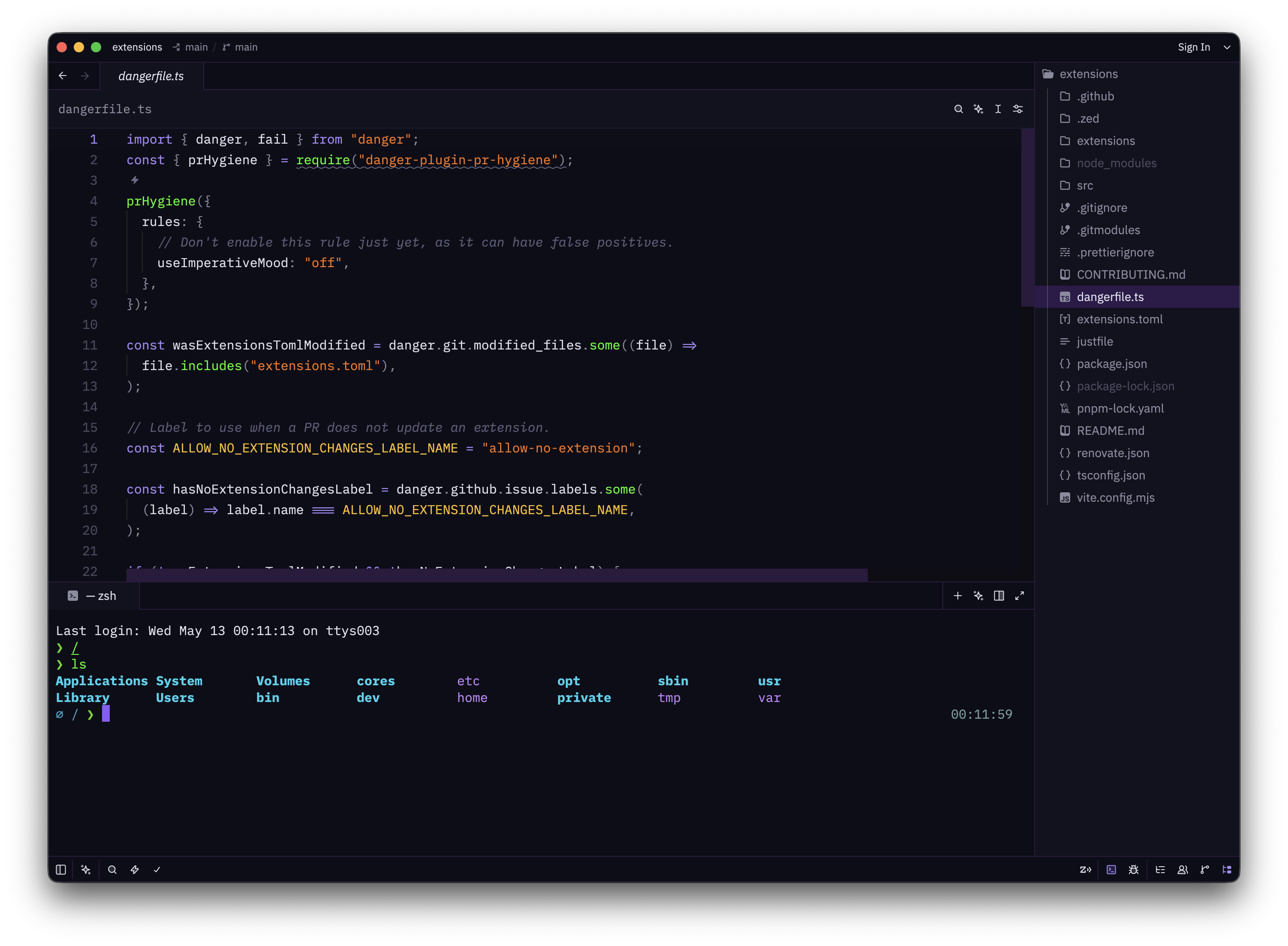This screenshot has height=946, width=1288.
Task: Toggle left dock panel in status bar
Action: 61,870
